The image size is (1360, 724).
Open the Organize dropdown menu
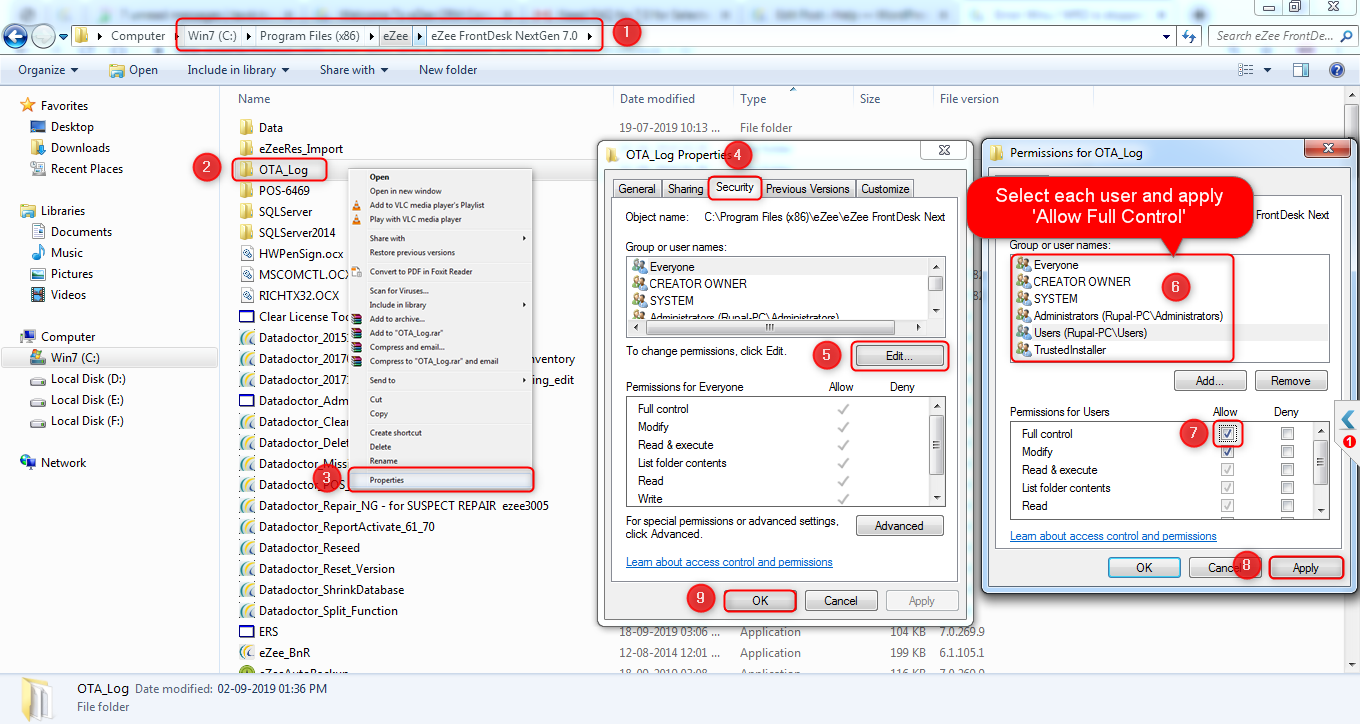pos(48,70)
